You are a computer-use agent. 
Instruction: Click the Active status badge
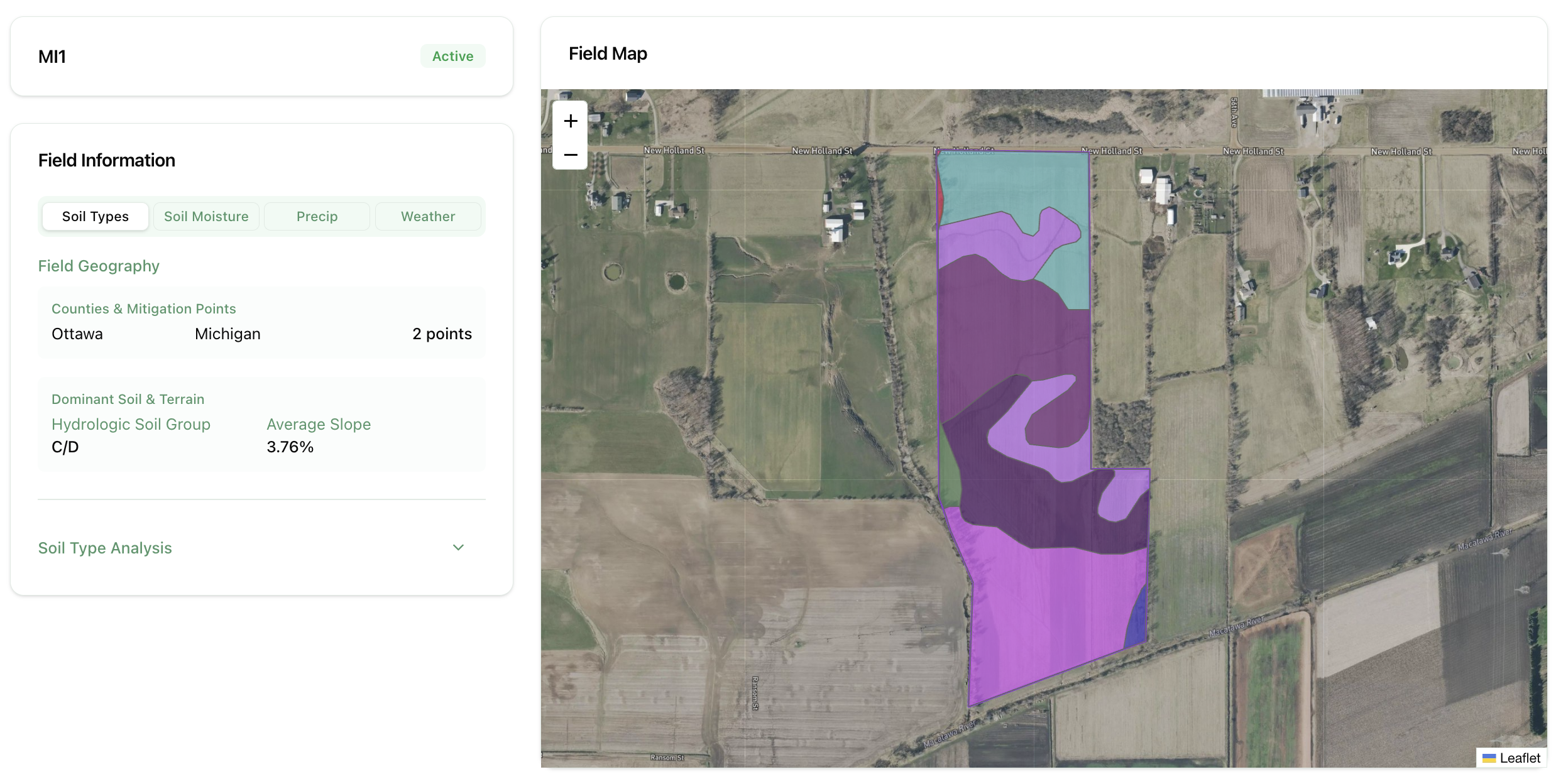[x=452, y=55]
